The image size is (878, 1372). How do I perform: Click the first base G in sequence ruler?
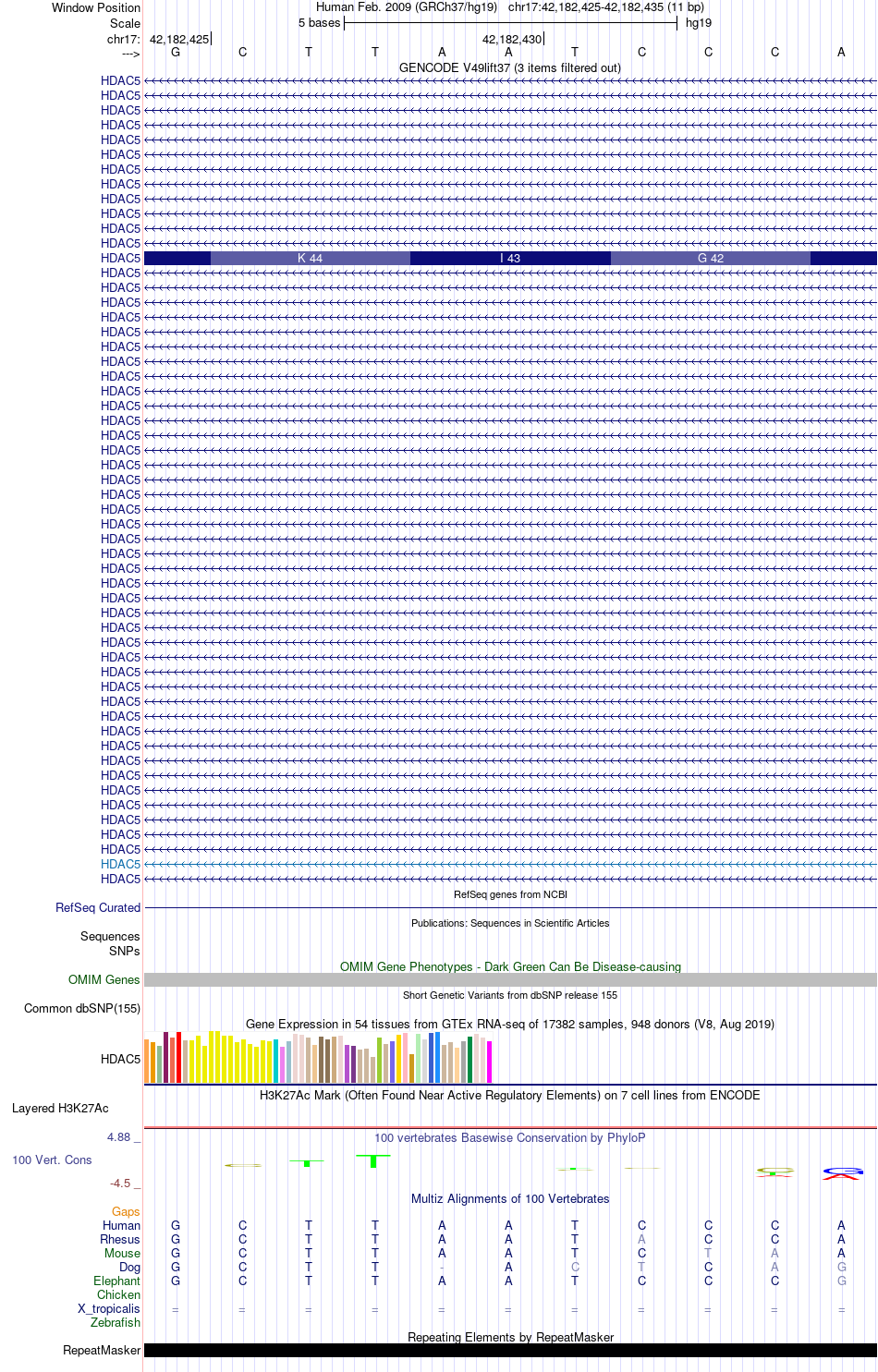point(176,53)
